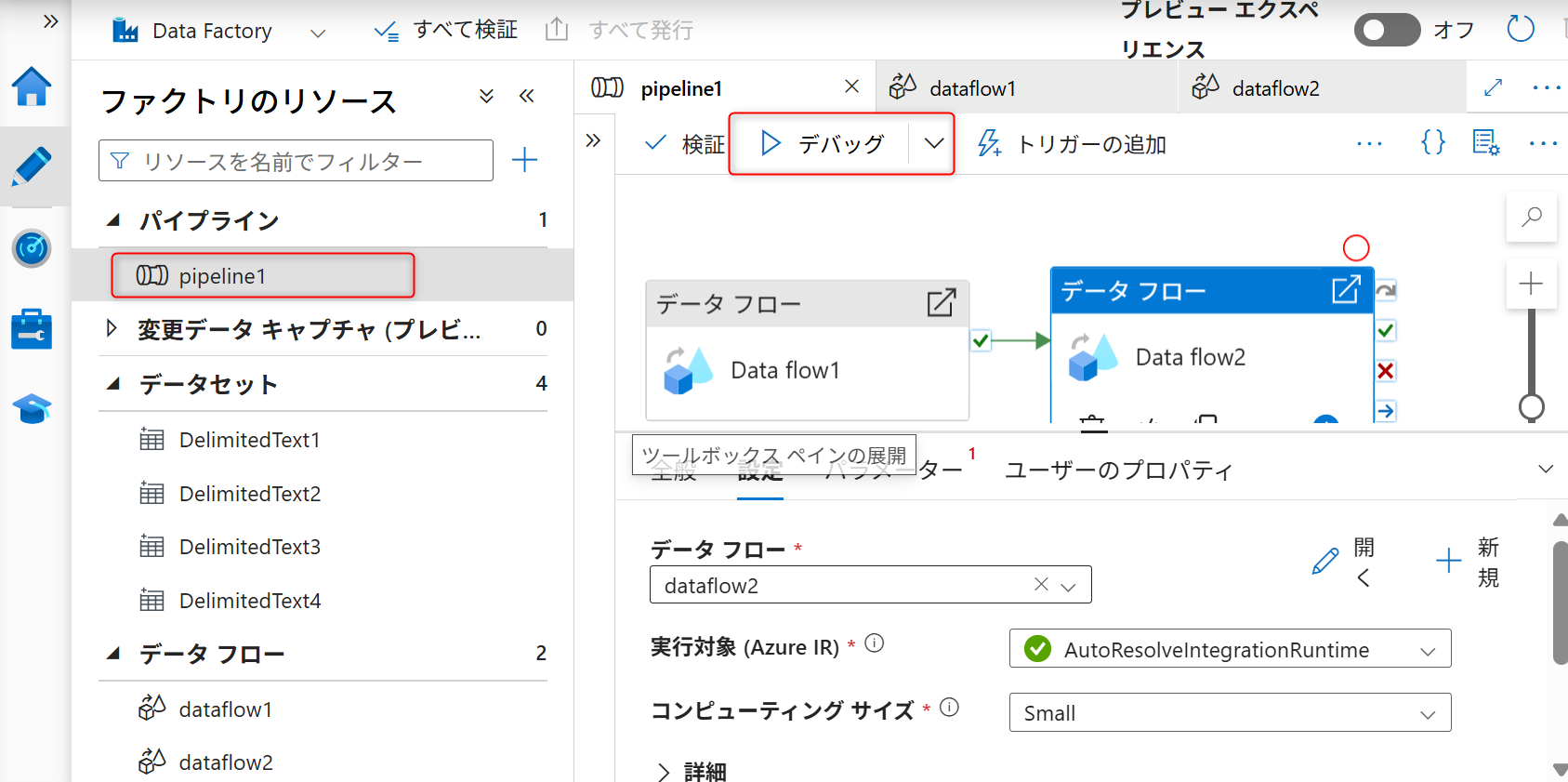Zoom in with canvas plus button

pyautogui.click(x=1531, y=284)
